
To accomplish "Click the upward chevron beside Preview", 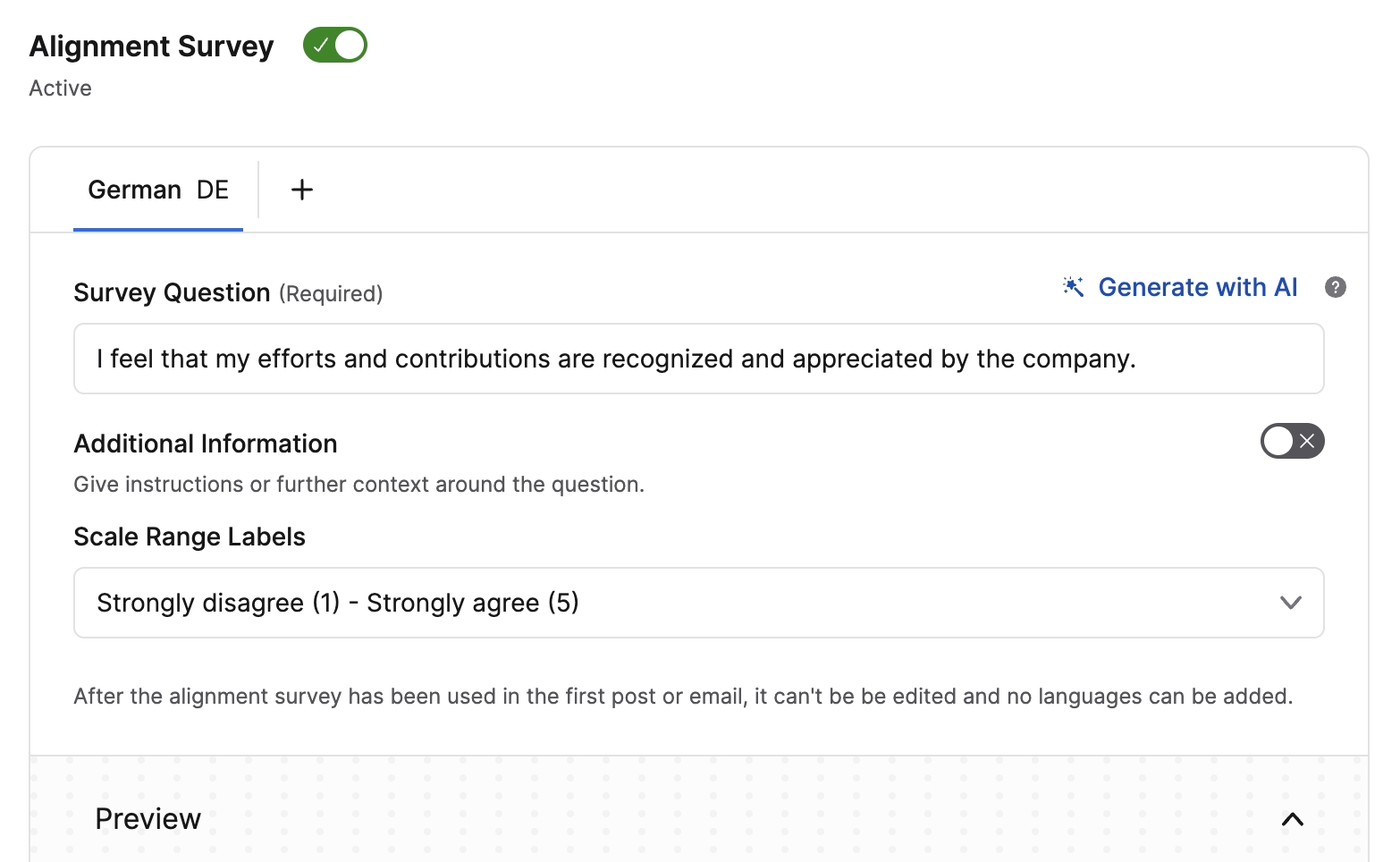I will point(1292,819).
